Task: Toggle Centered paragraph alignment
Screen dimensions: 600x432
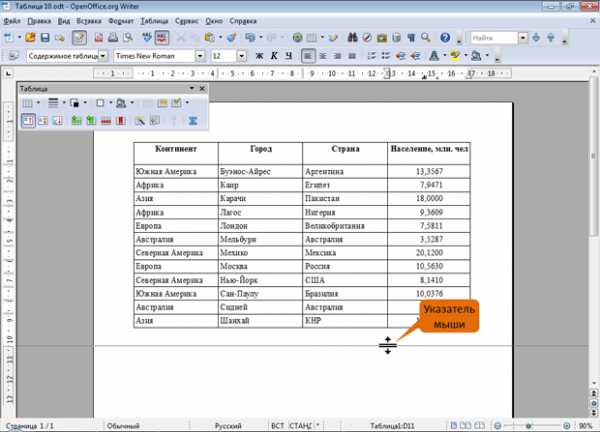Action: tap(323, 56)
